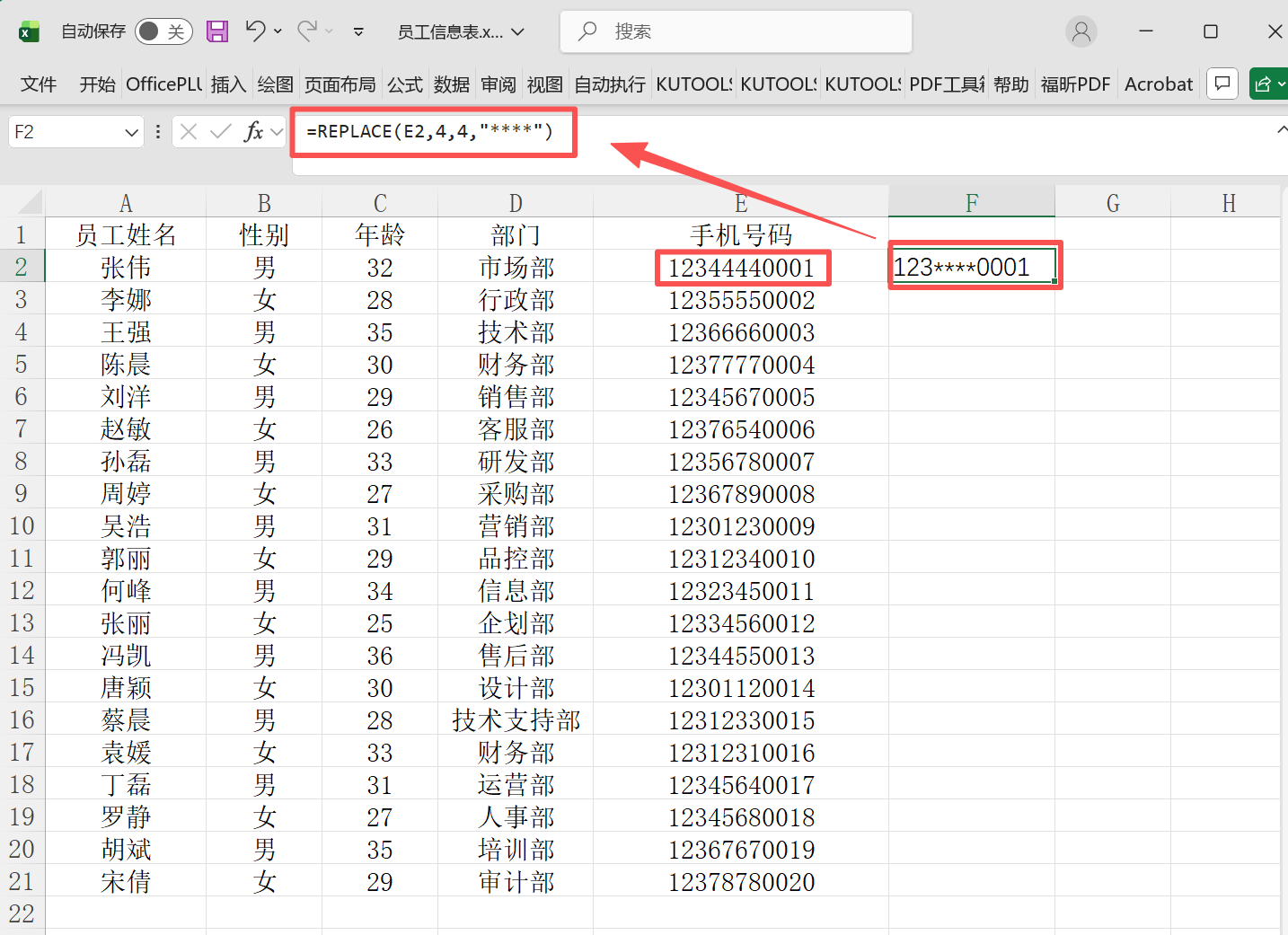Open the Comments pane button
Viewport: 1288px width, 935px height.
(1222, 84)
